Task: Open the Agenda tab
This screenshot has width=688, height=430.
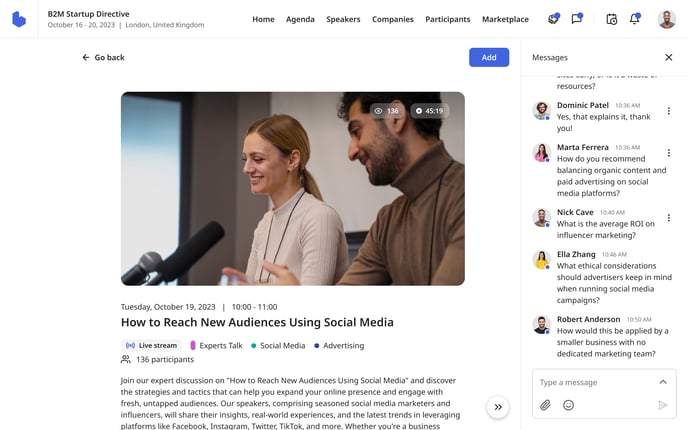Action: 300,19
